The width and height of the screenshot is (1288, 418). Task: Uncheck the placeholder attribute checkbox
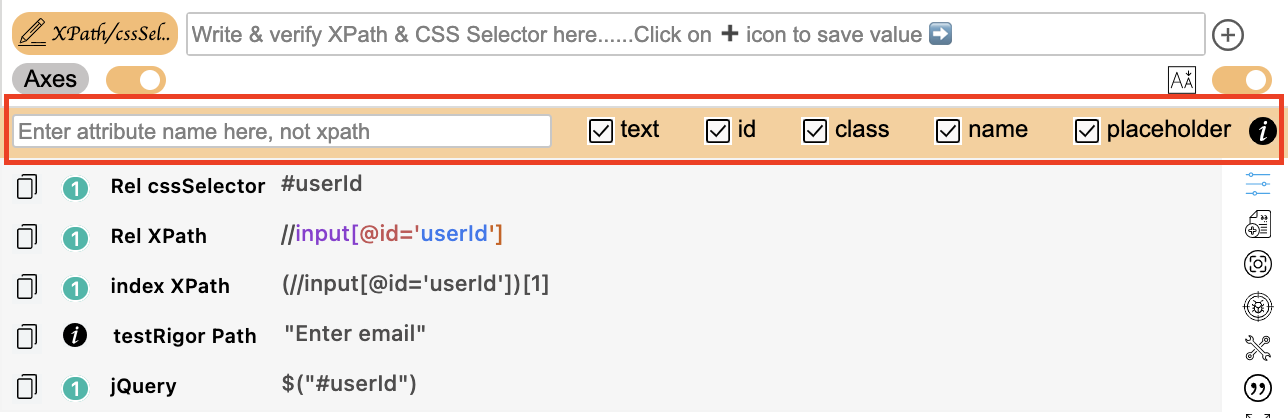(1087, 131)
